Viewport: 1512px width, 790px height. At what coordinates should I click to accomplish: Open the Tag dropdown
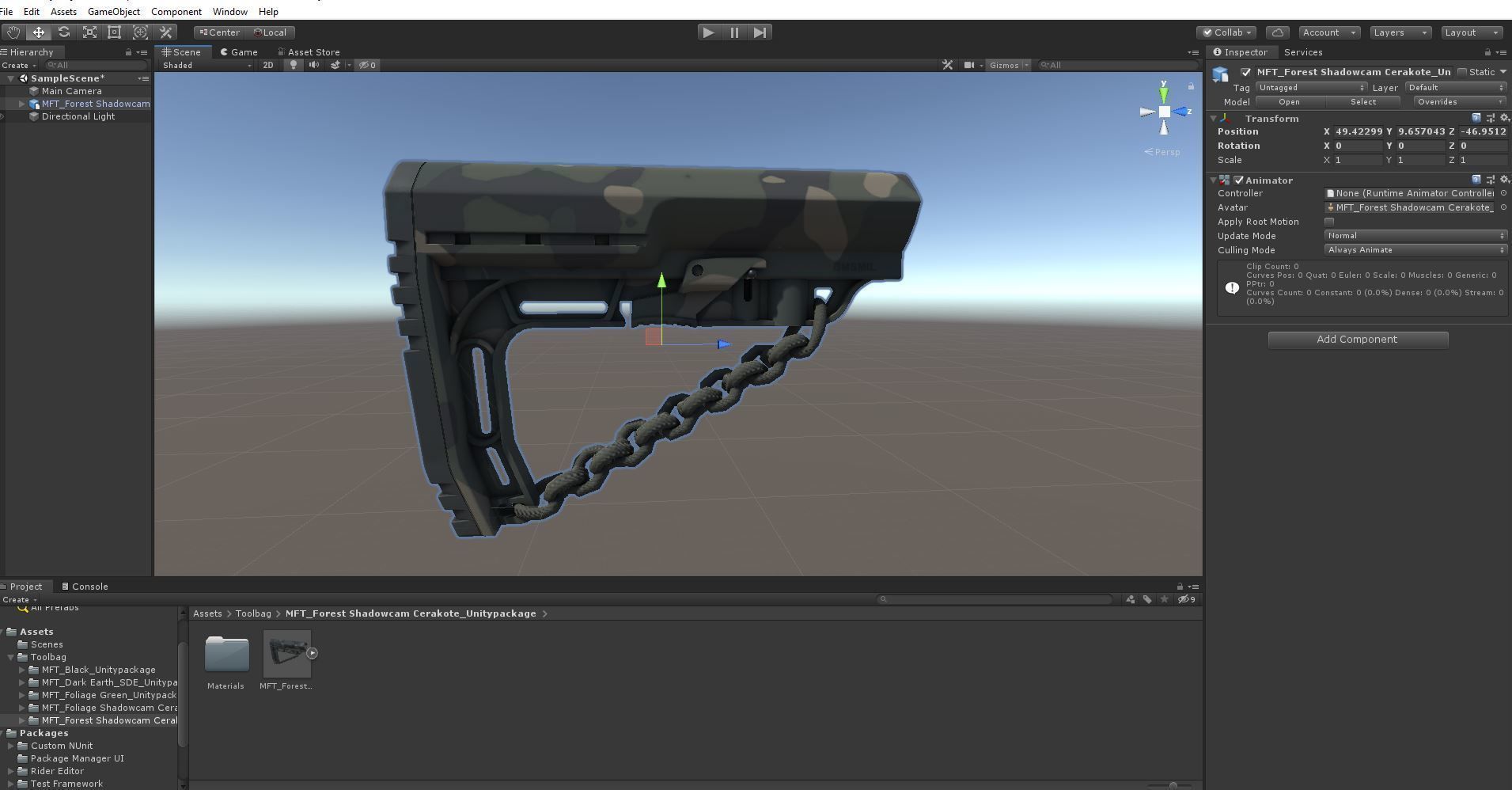[x=1311, y=88]
